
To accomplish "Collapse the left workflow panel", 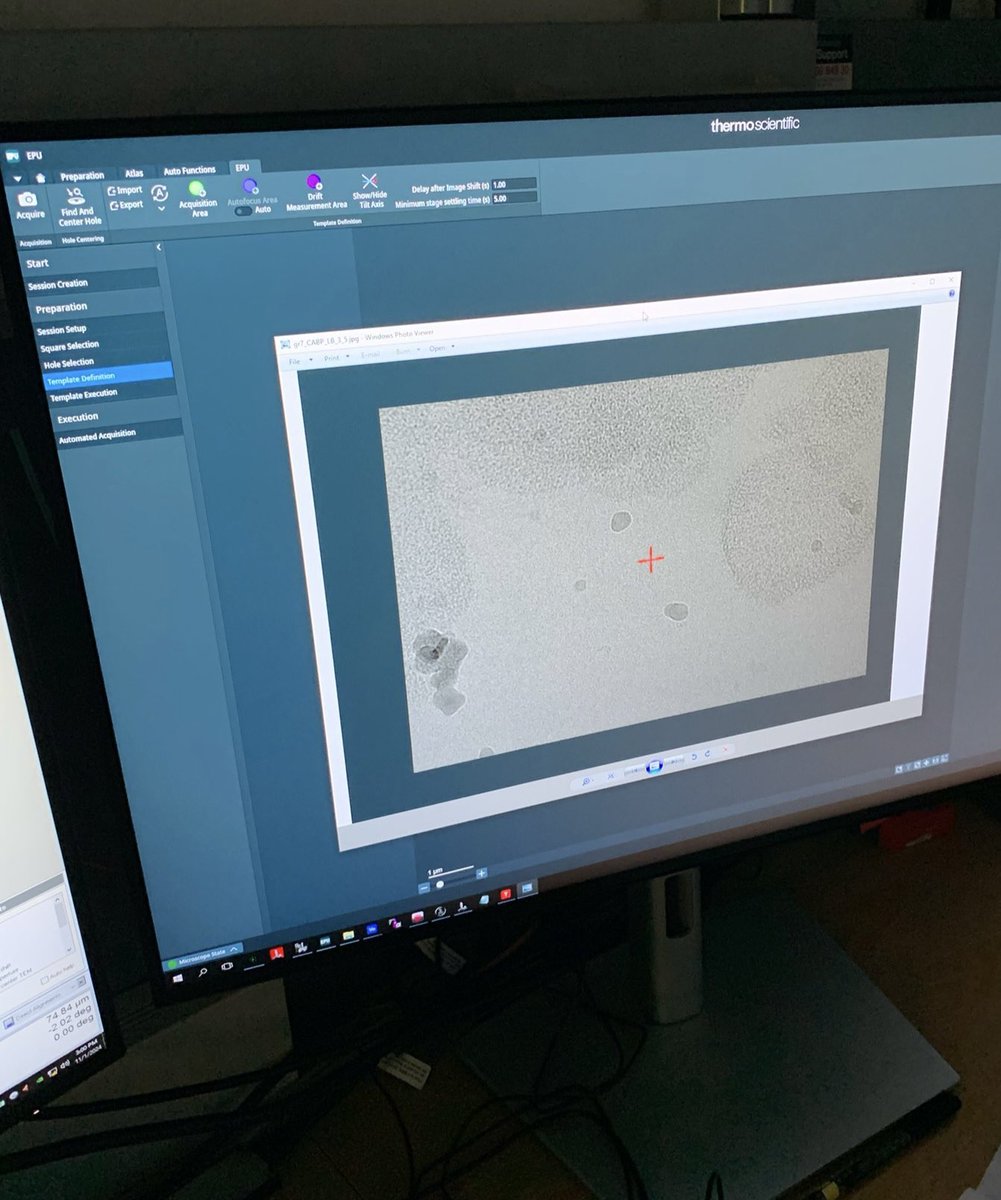I will tap(158, 246).
